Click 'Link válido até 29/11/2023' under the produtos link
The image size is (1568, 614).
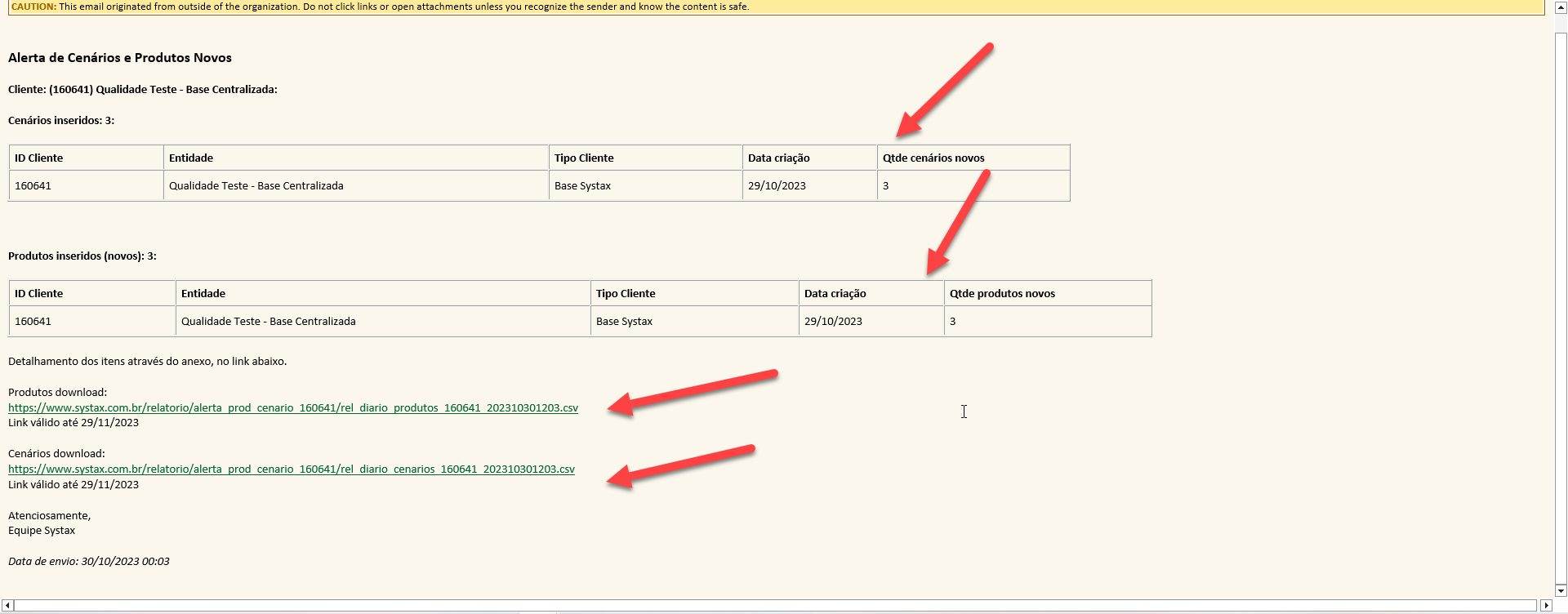[x=73, y=422]
